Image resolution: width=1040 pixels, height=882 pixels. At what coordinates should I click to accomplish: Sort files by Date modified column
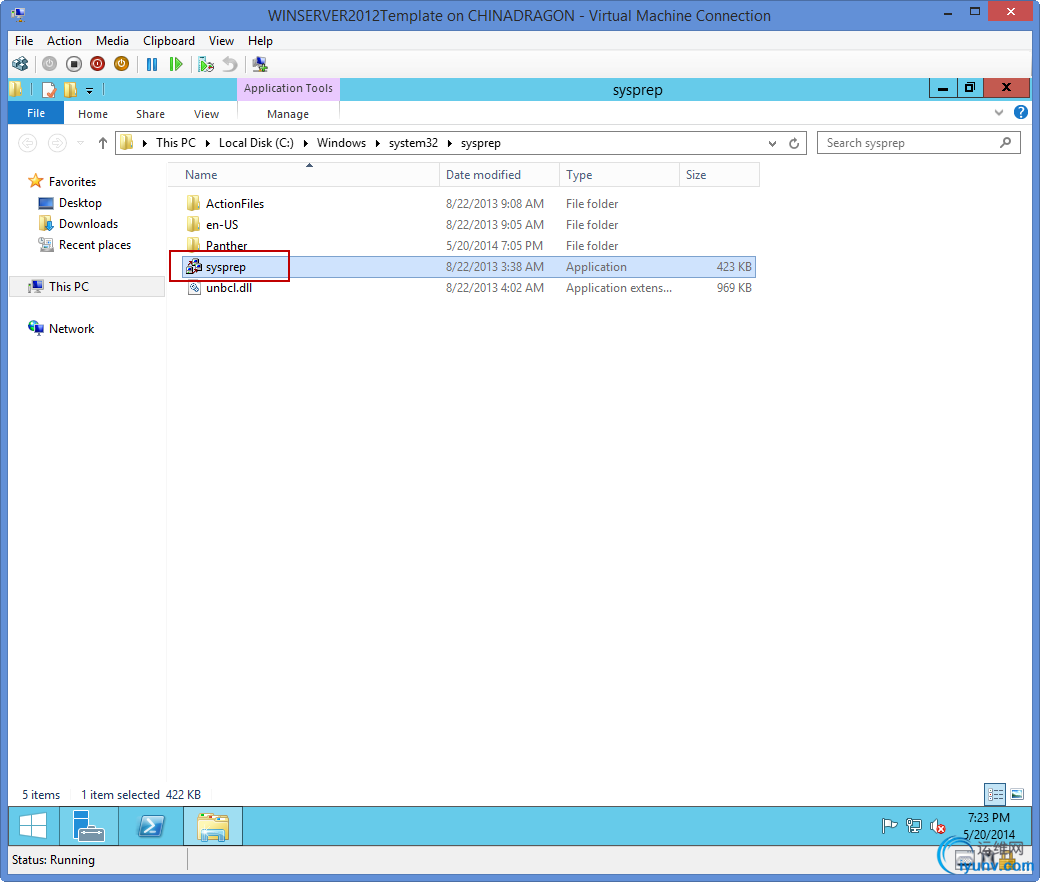[499, 175]
